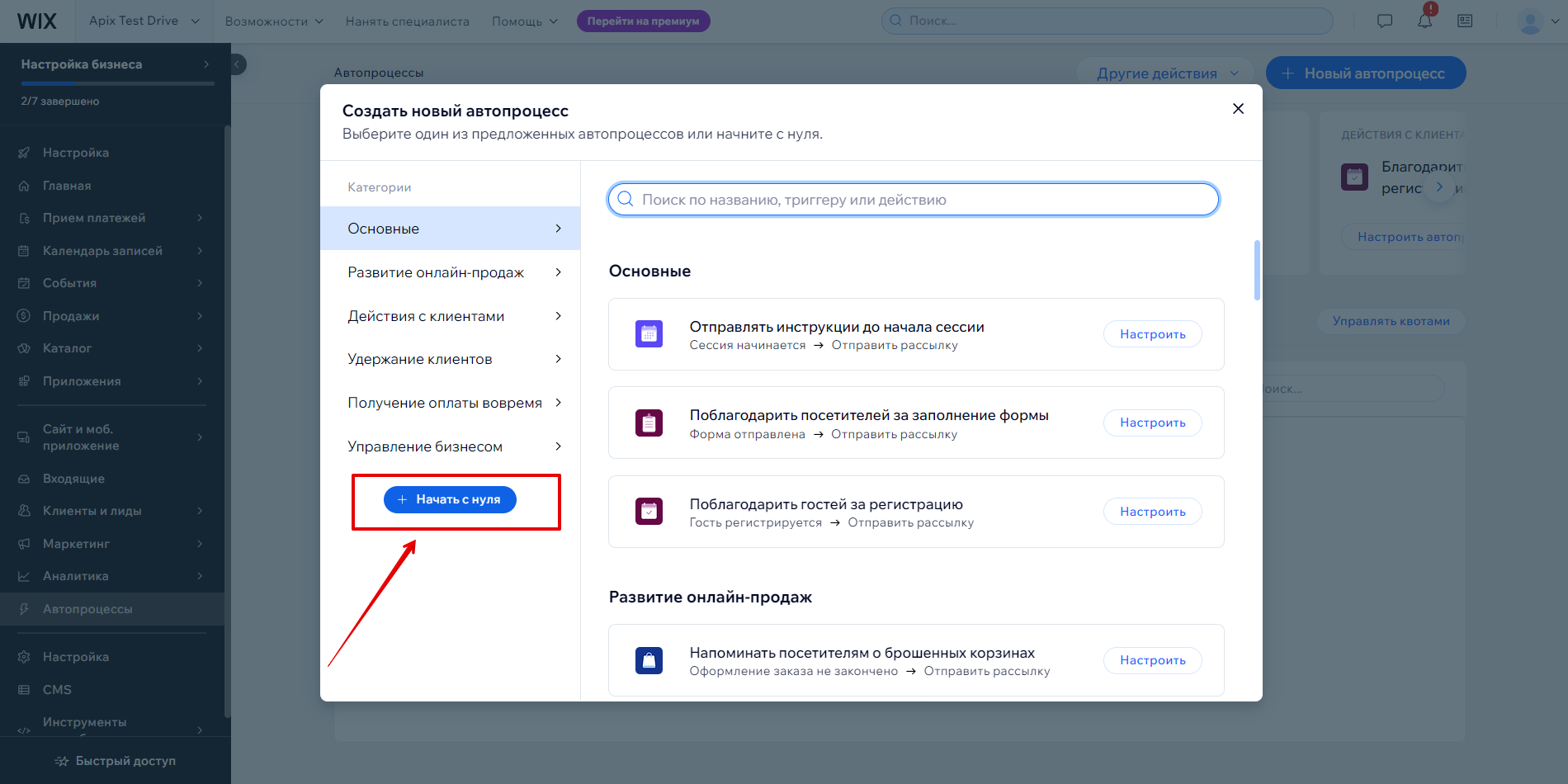Click Быстрый доступ at sidebar bottom
This screenshot has height=784, width=1568.
click(116, 761)
